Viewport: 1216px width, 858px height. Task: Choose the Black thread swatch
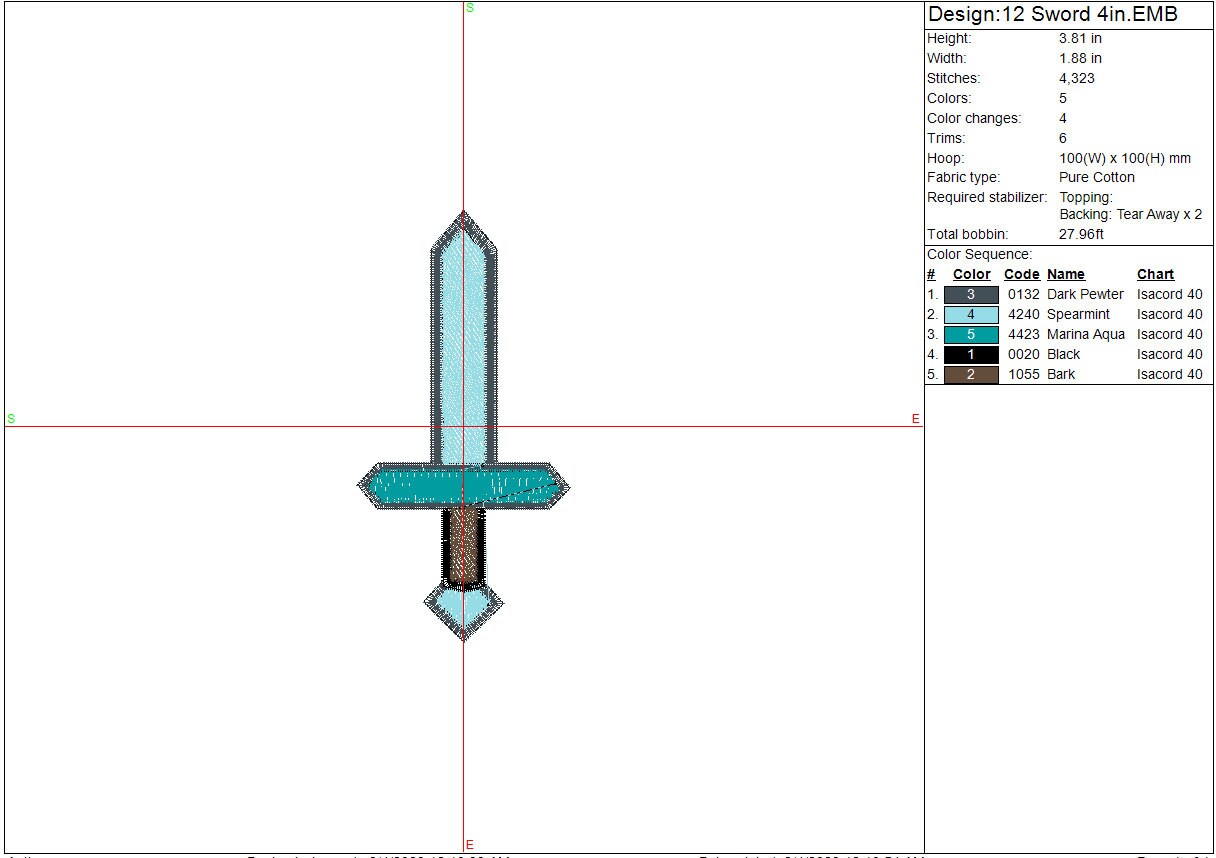coord(970,355)
